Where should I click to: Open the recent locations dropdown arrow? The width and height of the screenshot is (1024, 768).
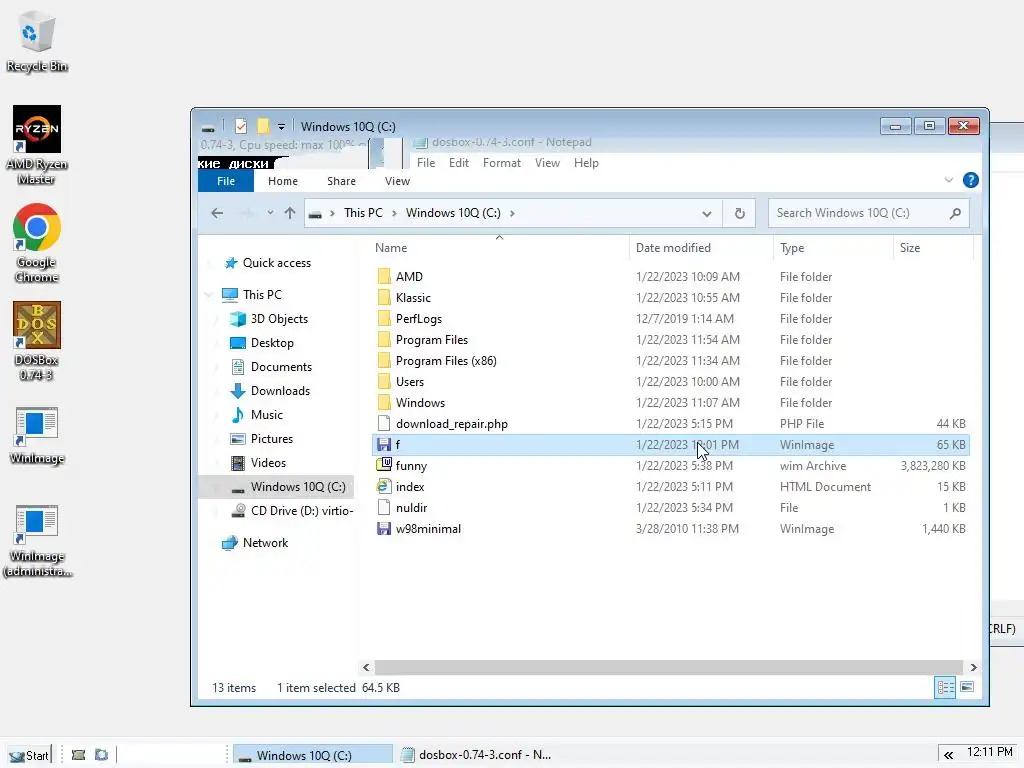click(270, 213)
